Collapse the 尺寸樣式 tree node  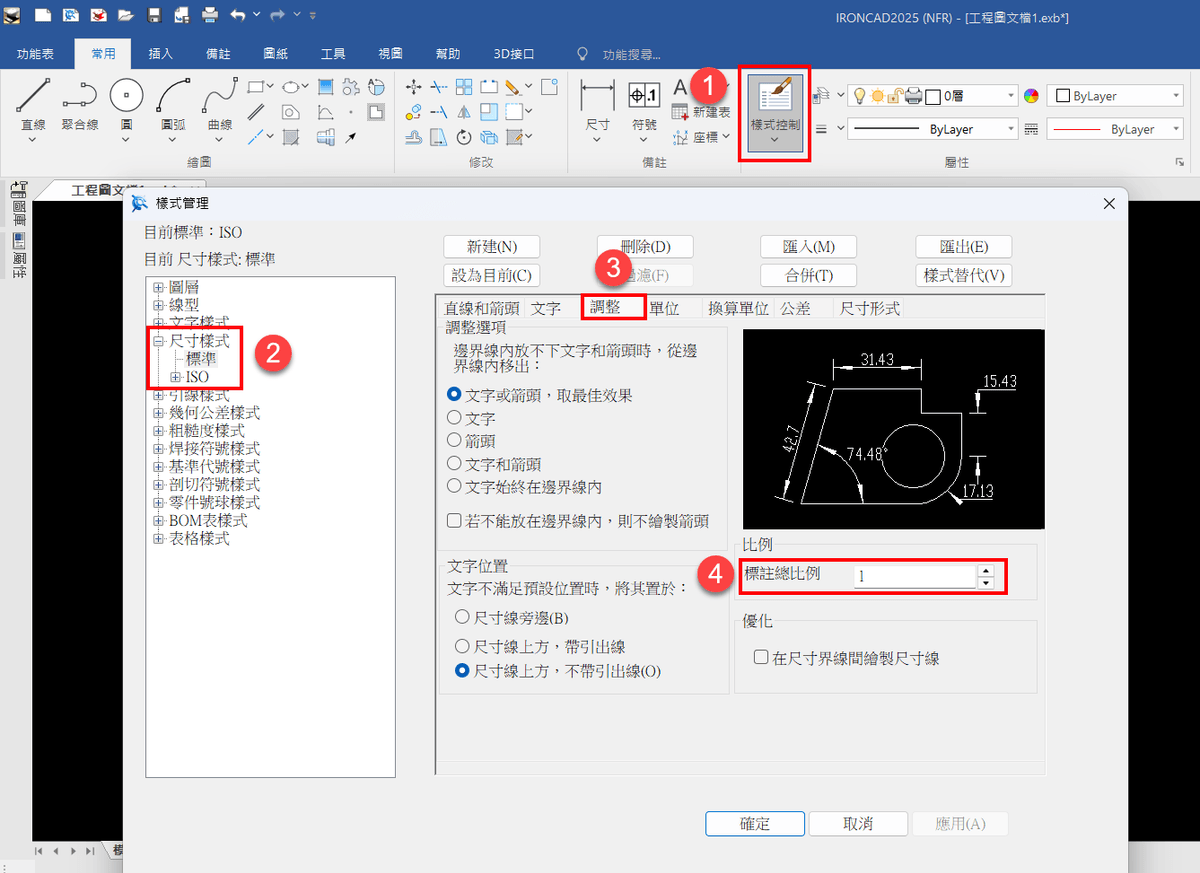coord(158,342)
